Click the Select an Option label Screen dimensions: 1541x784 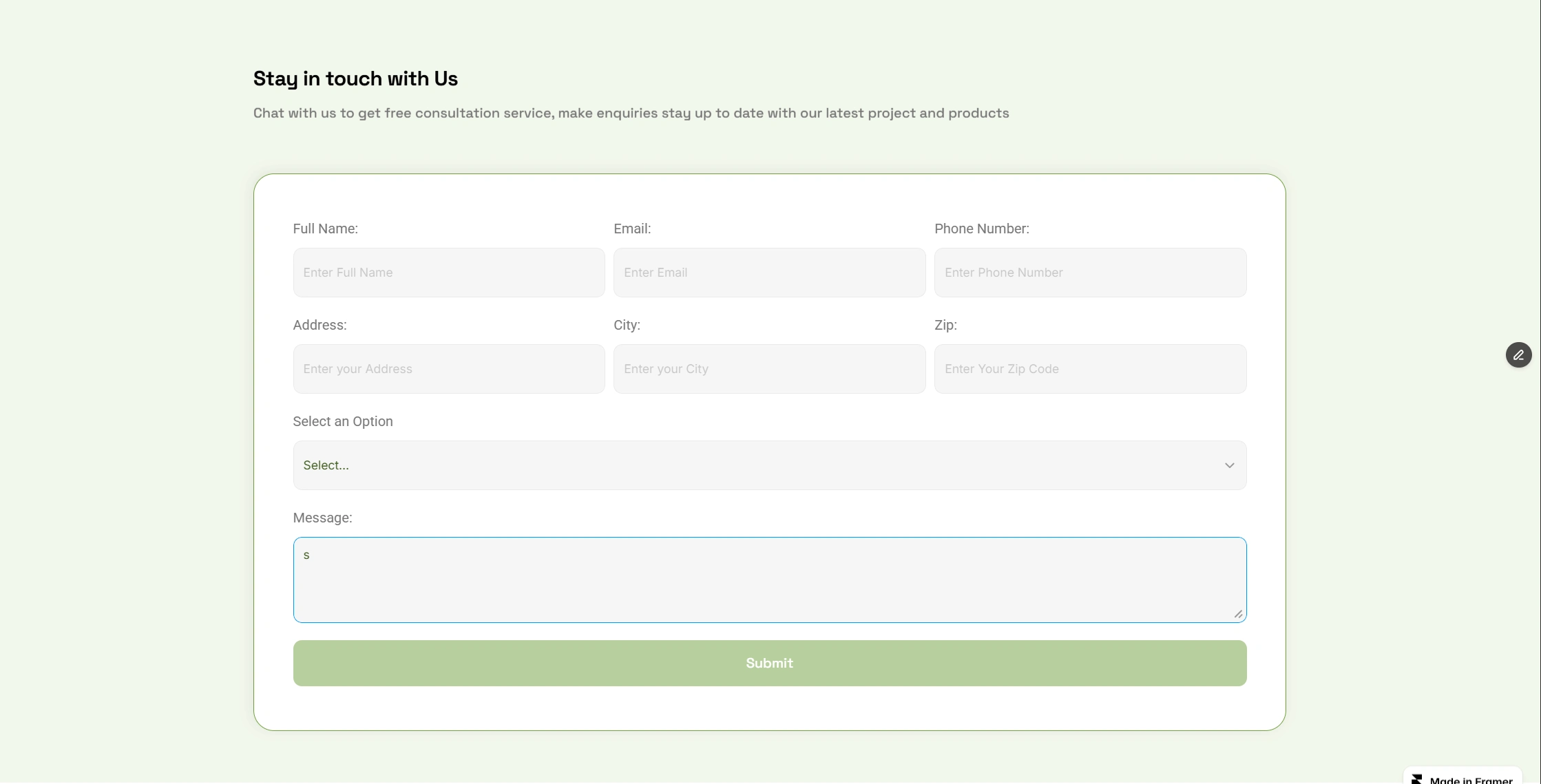coord(342,421)
